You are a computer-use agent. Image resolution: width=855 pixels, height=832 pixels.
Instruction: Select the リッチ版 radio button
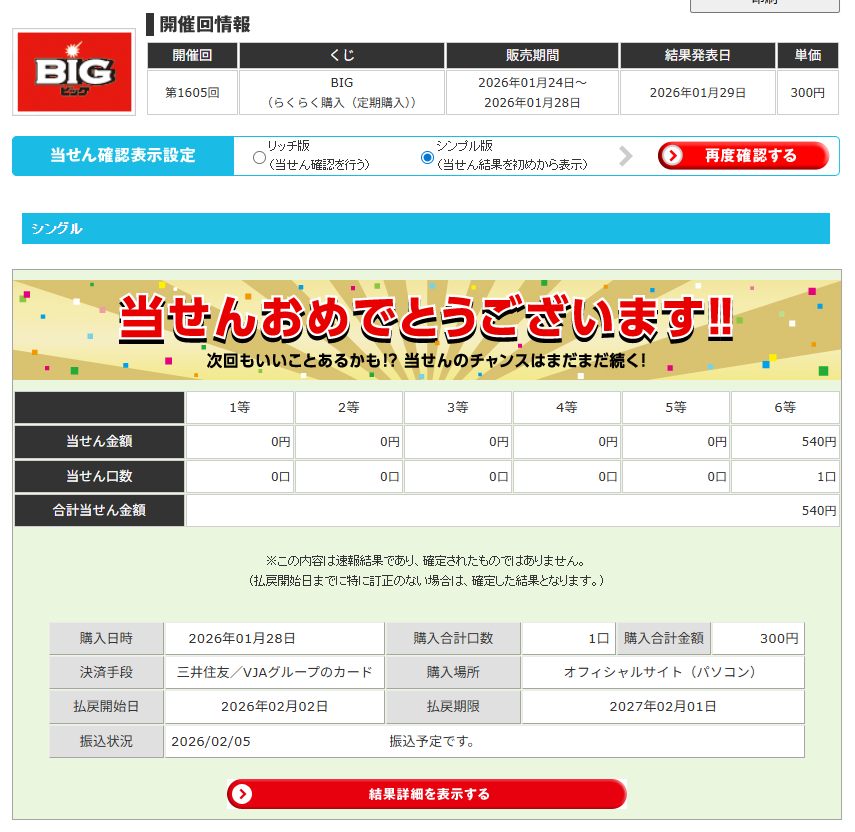[259, 157]
